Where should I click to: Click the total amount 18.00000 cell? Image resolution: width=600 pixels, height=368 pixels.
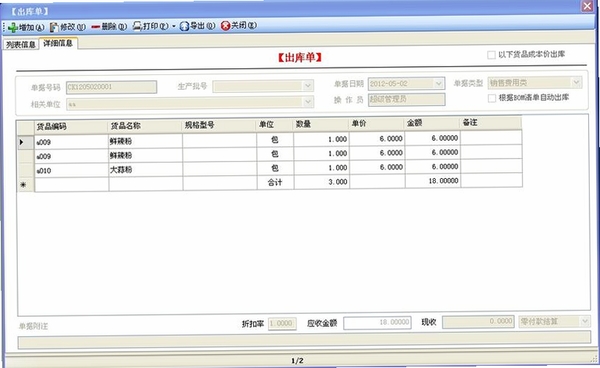433,181
